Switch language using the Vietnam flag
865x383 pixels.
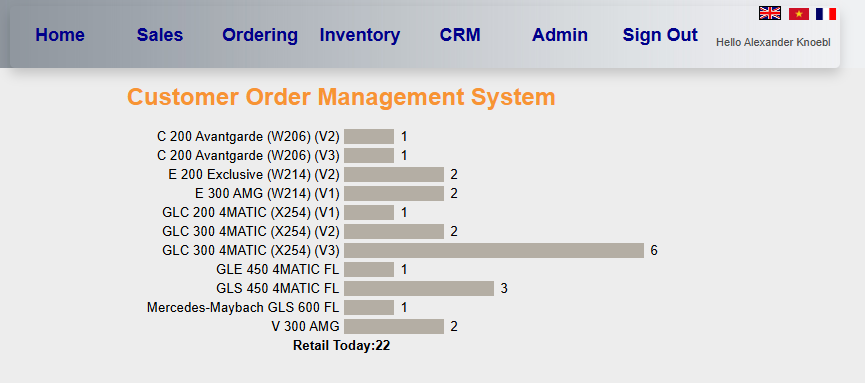coord(798,13)
